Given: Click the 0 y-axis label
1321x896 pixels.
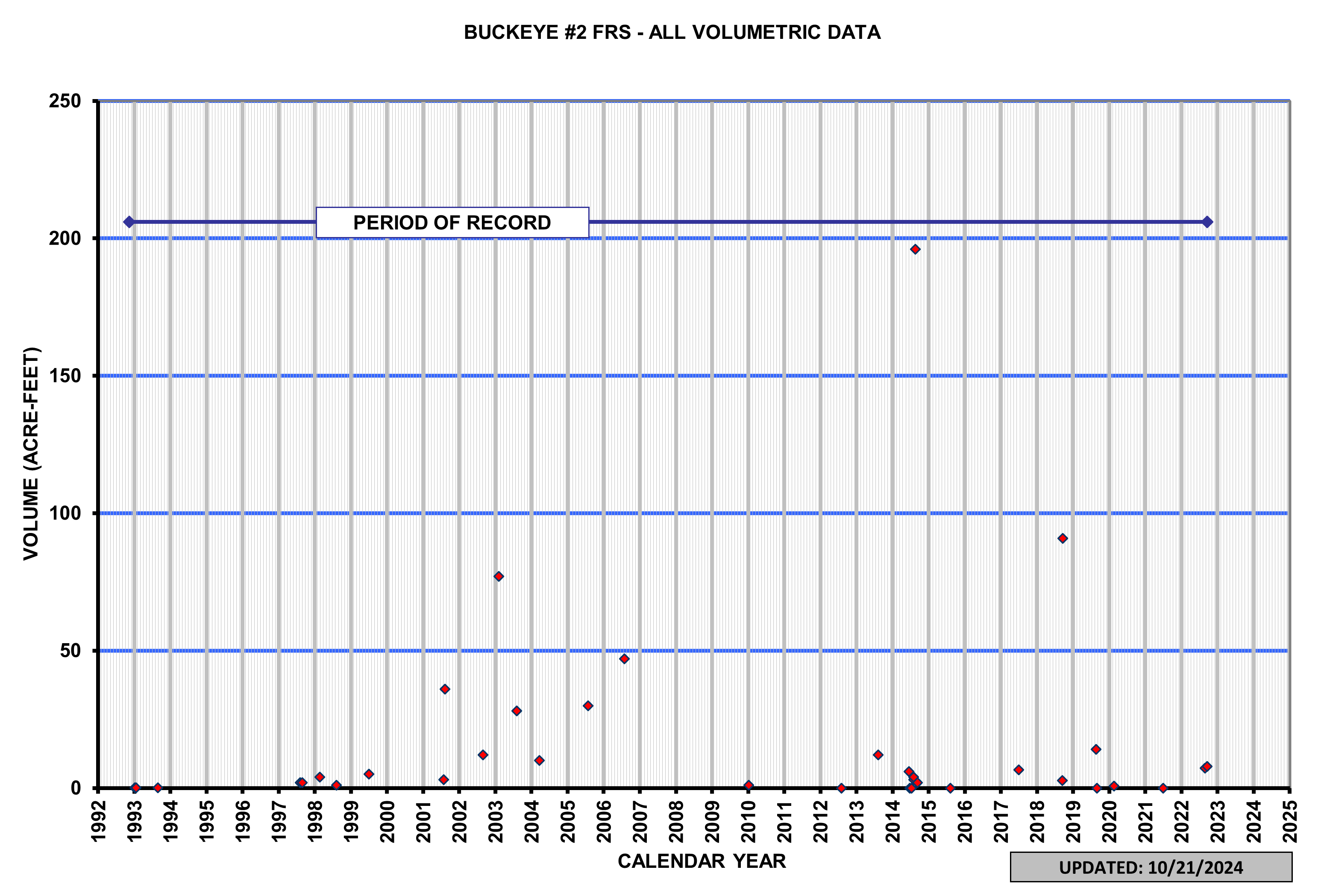Looking at the screenshot, I should pyautogui.click(x=76, y=789).
